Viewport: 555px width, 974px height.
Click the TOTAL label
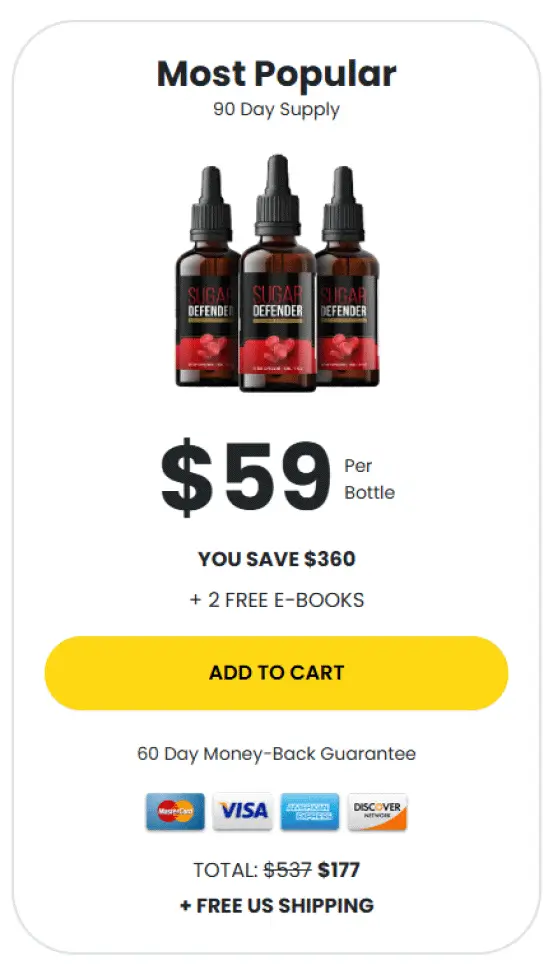coord(226,870)
